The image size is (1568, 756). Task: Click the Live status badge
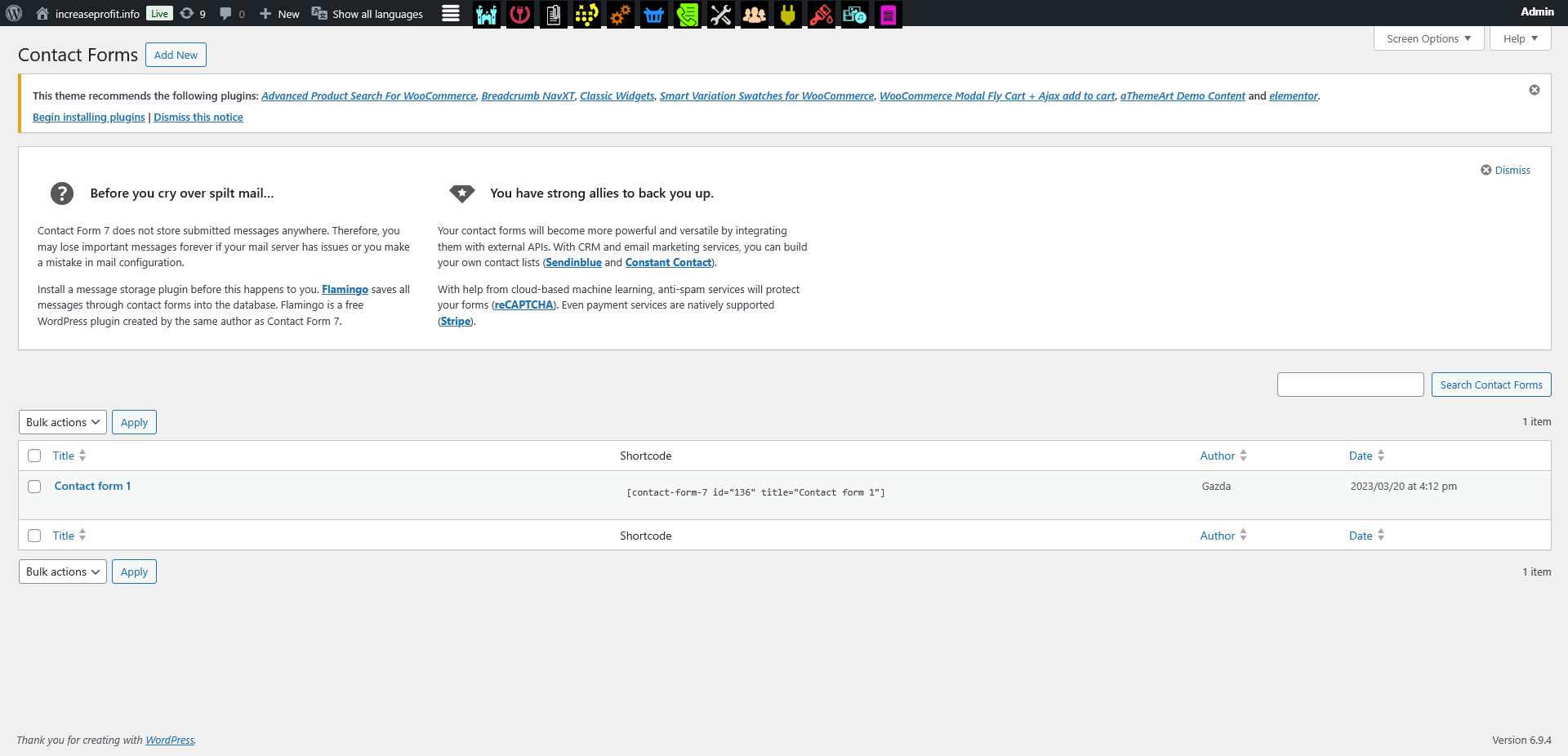pyautogui.click(x=159, y=14)
